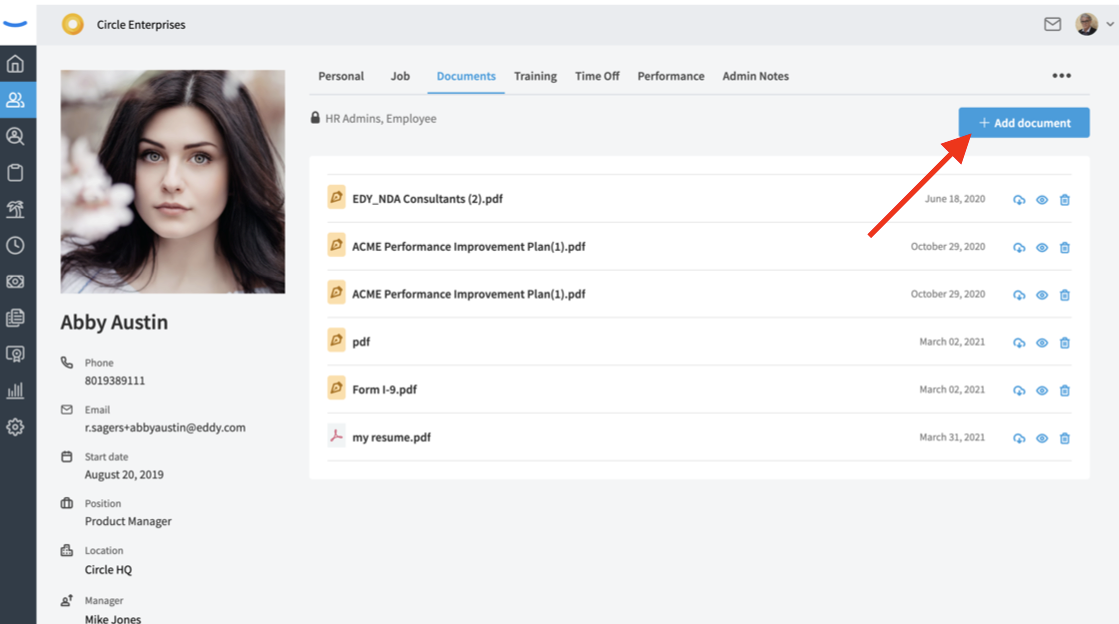Preview EDY_NDA Consultants (2).pdf

point(1042,200)
